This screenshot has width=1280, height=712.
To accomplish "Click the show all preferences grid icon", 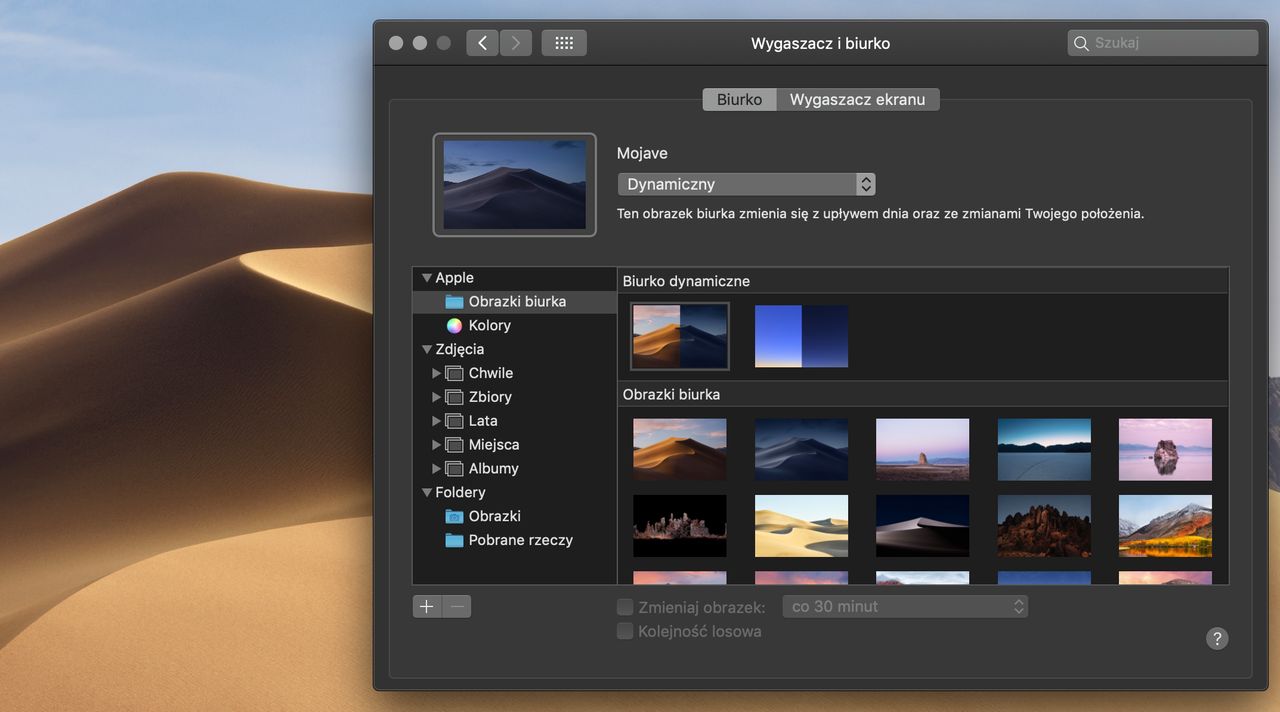I will (564, 43).
